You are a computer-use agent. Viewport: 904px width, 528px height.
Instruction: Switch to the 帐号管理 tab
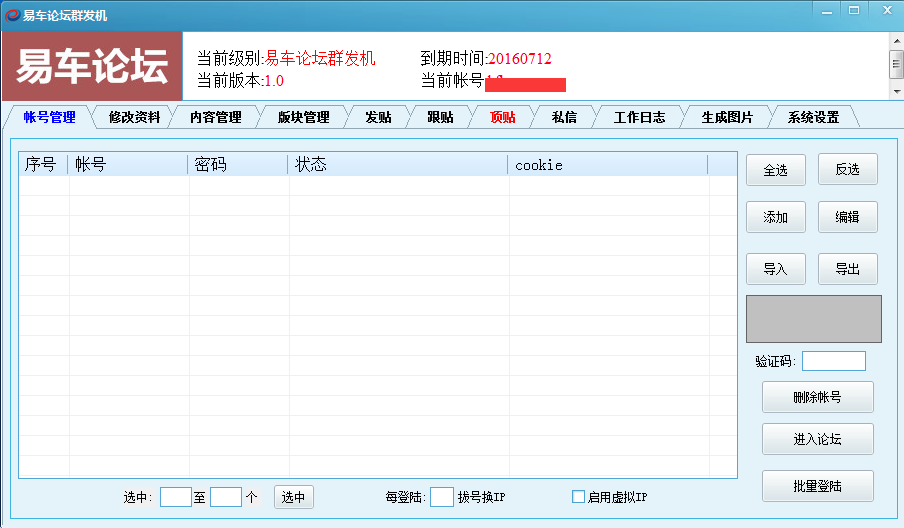pos(50,117)
